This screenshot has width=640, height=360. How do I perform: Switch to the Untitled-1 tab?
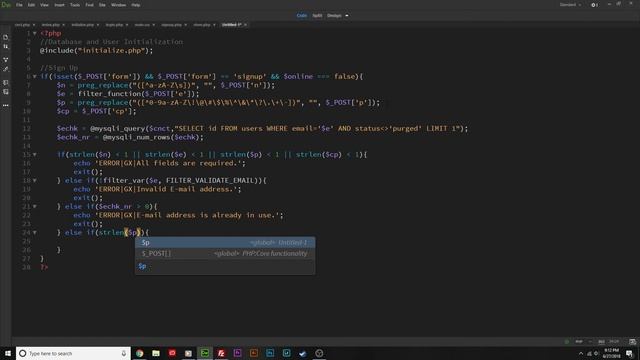pyautogui.click(x=231, y=25)
